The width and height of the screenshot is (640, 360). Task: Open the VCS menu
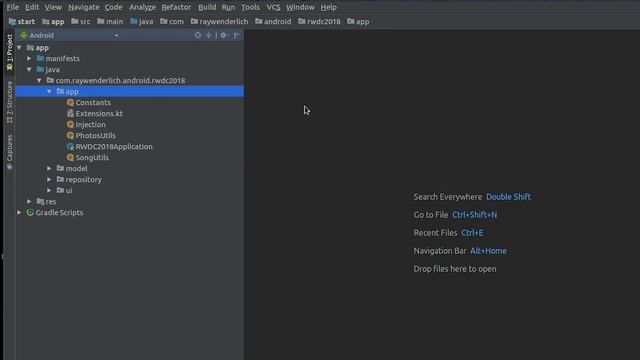273,7
